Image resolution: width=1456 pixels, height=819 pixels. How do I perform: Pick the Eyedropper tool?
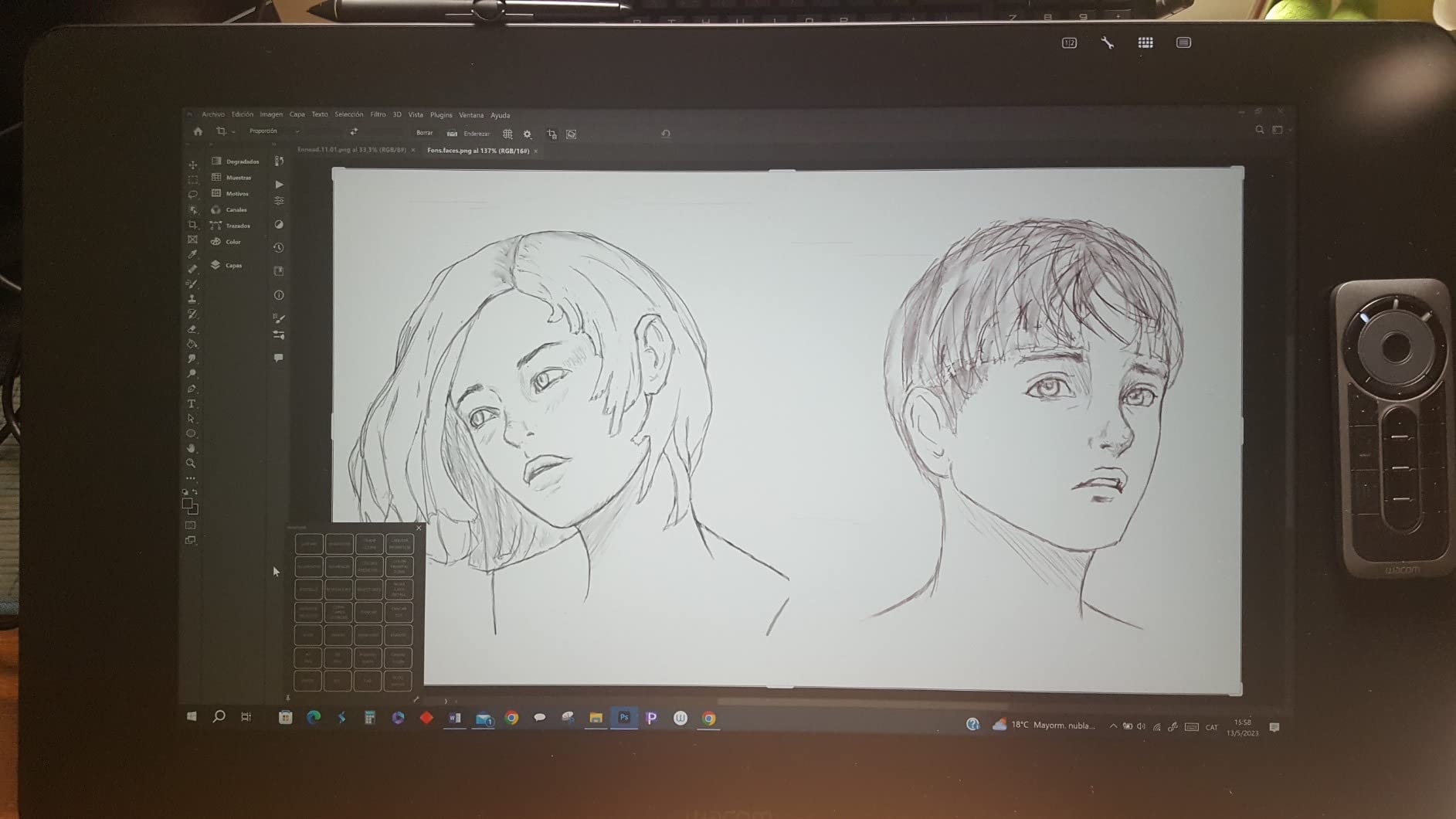[192, 254]
